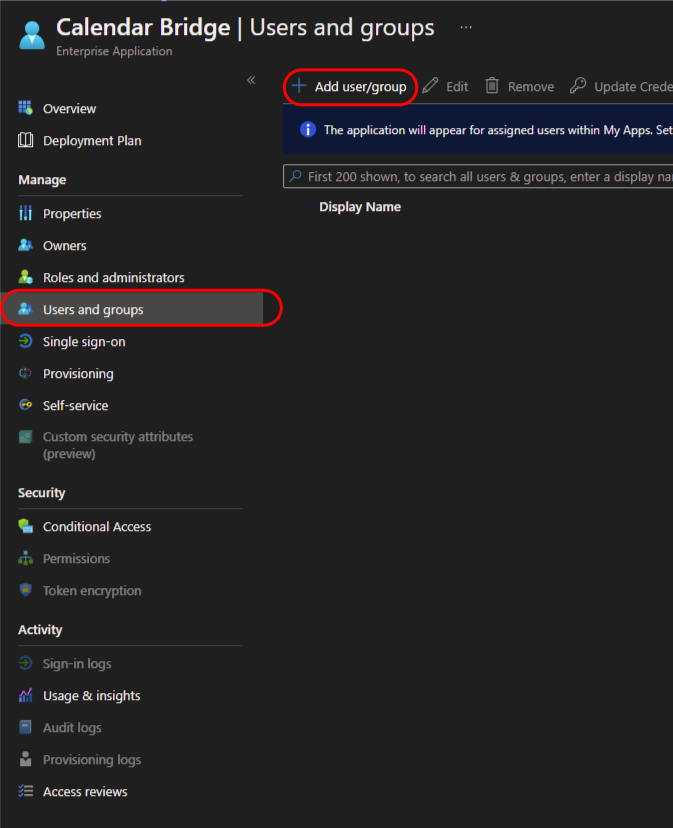The width and height of the screenshot is (673, 828).
Task: Click the Update Credentials button
Action: pyautogui.click(x=621, y=87)
